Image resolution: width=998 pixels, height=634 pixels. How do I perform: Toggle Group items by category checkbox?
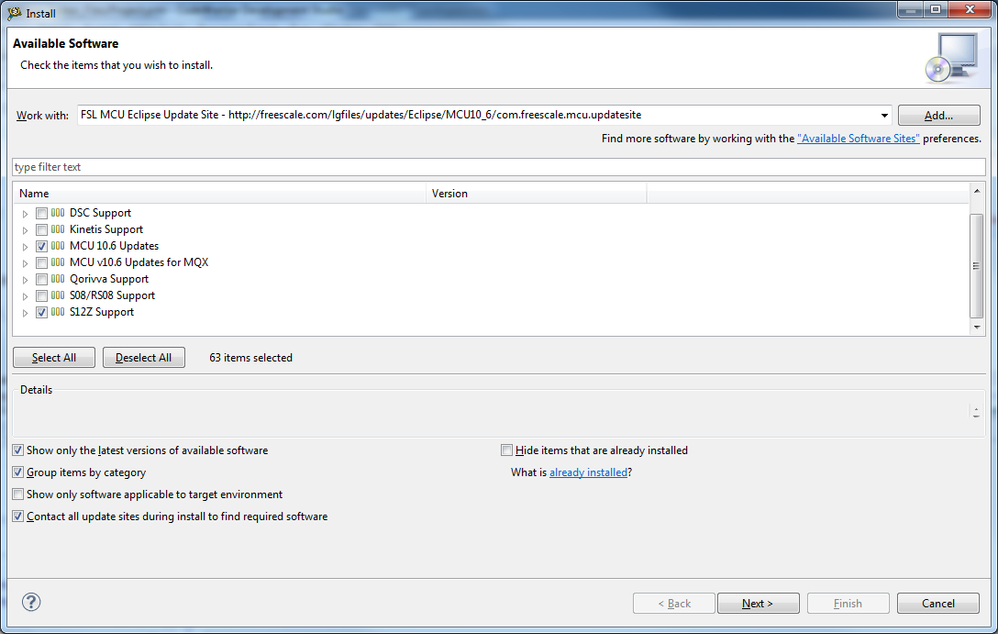point(18,472)
